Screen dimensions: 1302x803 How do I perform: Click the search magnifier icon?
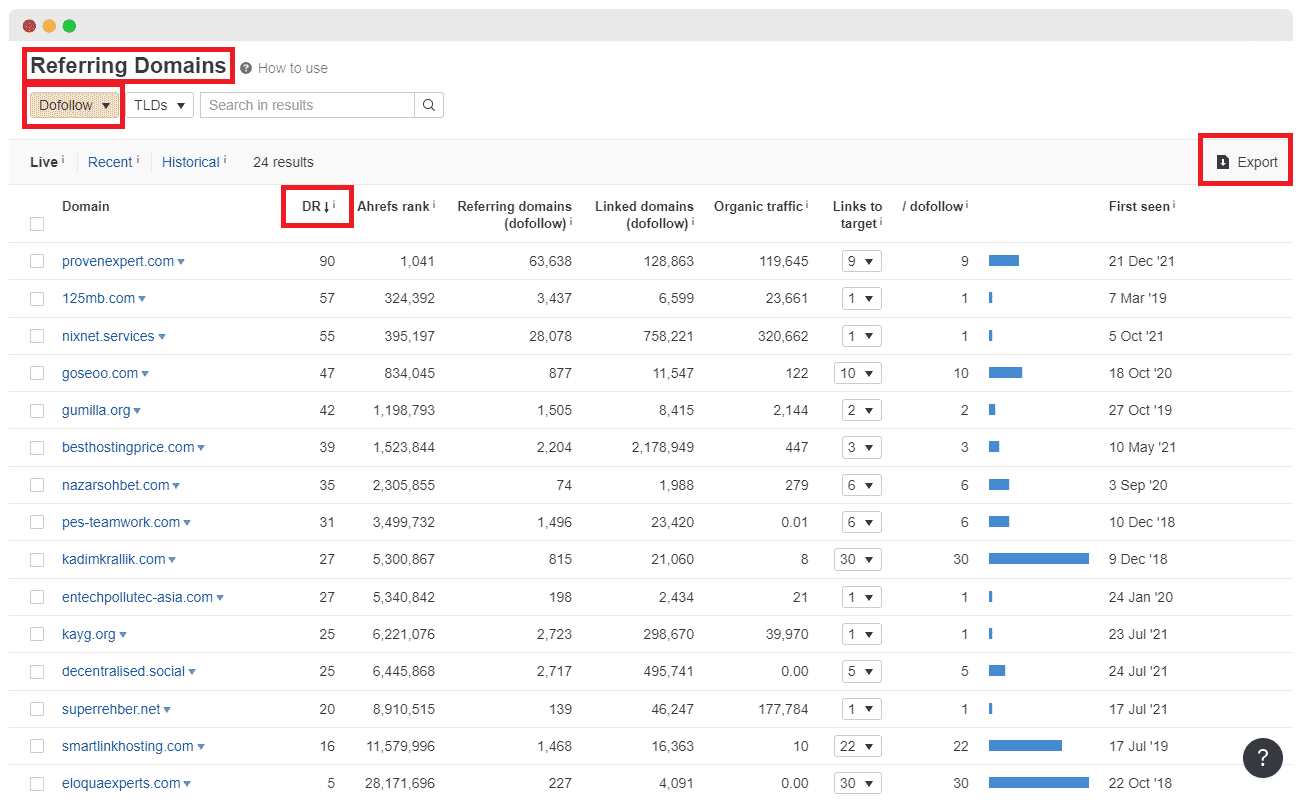point(428,105)
